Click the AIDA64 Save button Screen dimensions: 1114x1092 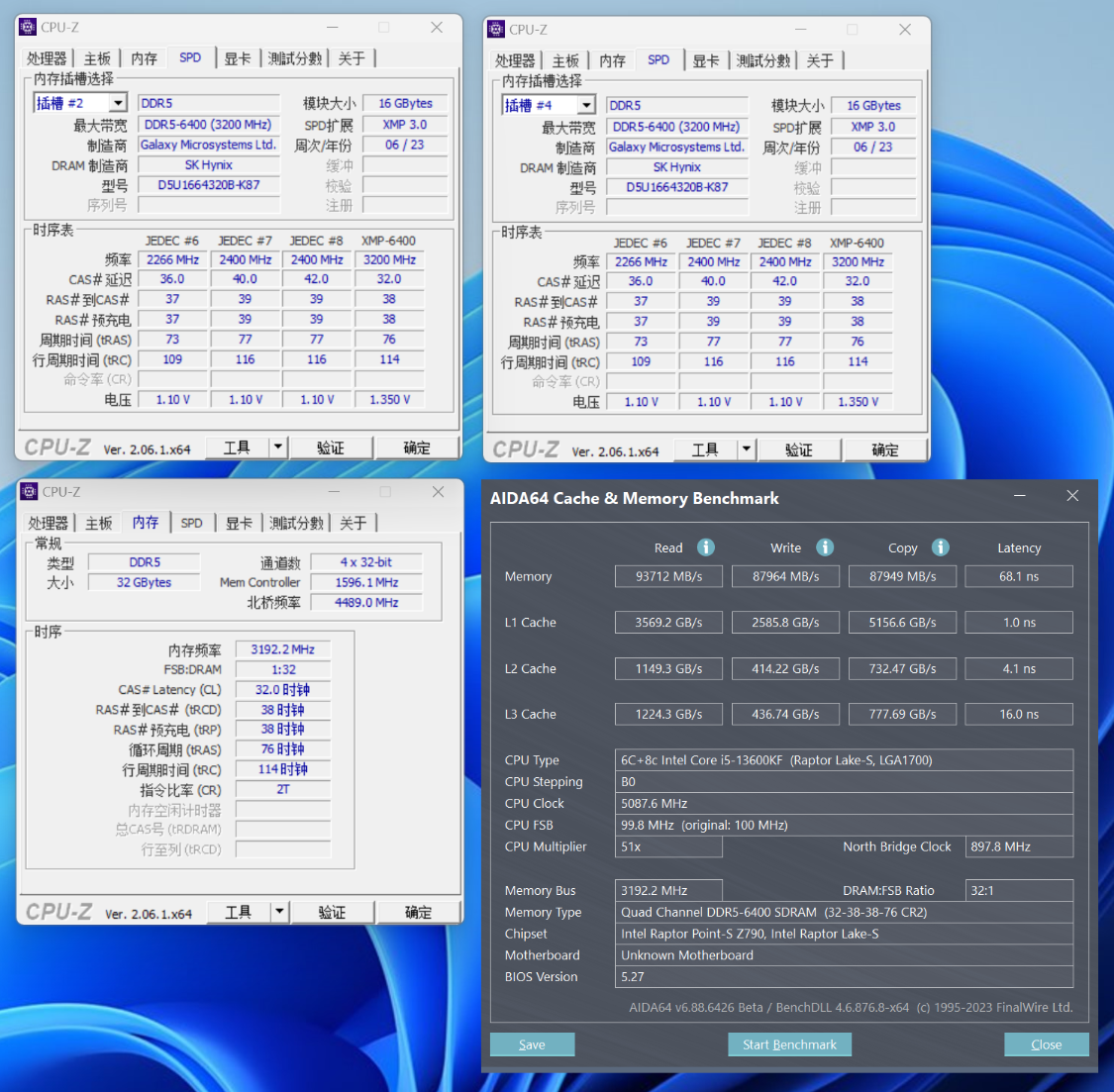(x=532, y=1044)
